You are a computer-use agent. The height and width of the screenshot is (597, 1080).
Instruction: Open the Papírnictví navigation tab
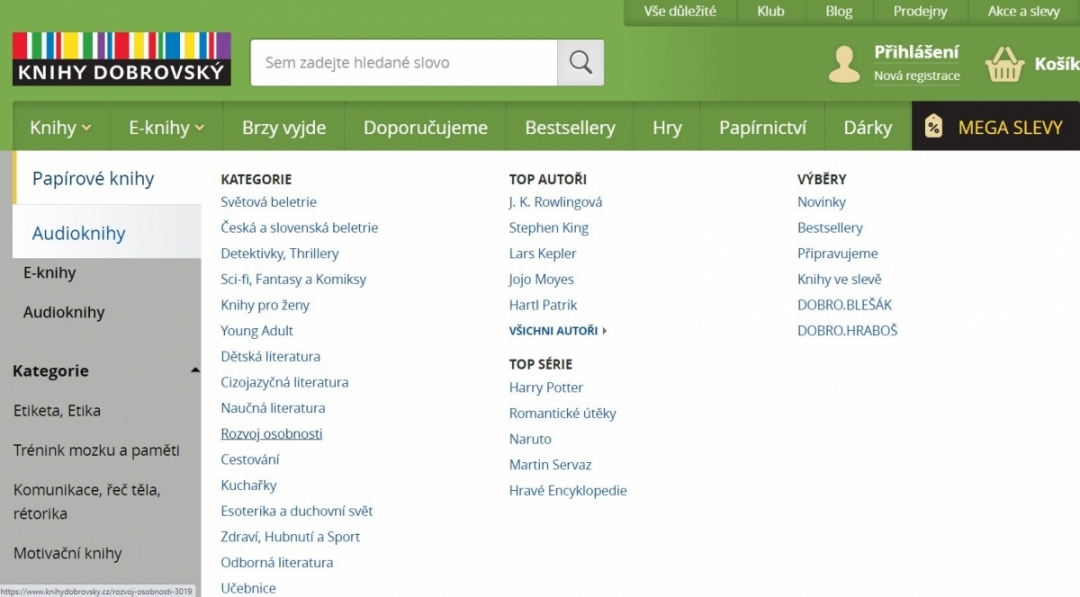pyautogui.click(x=762, y=127)
